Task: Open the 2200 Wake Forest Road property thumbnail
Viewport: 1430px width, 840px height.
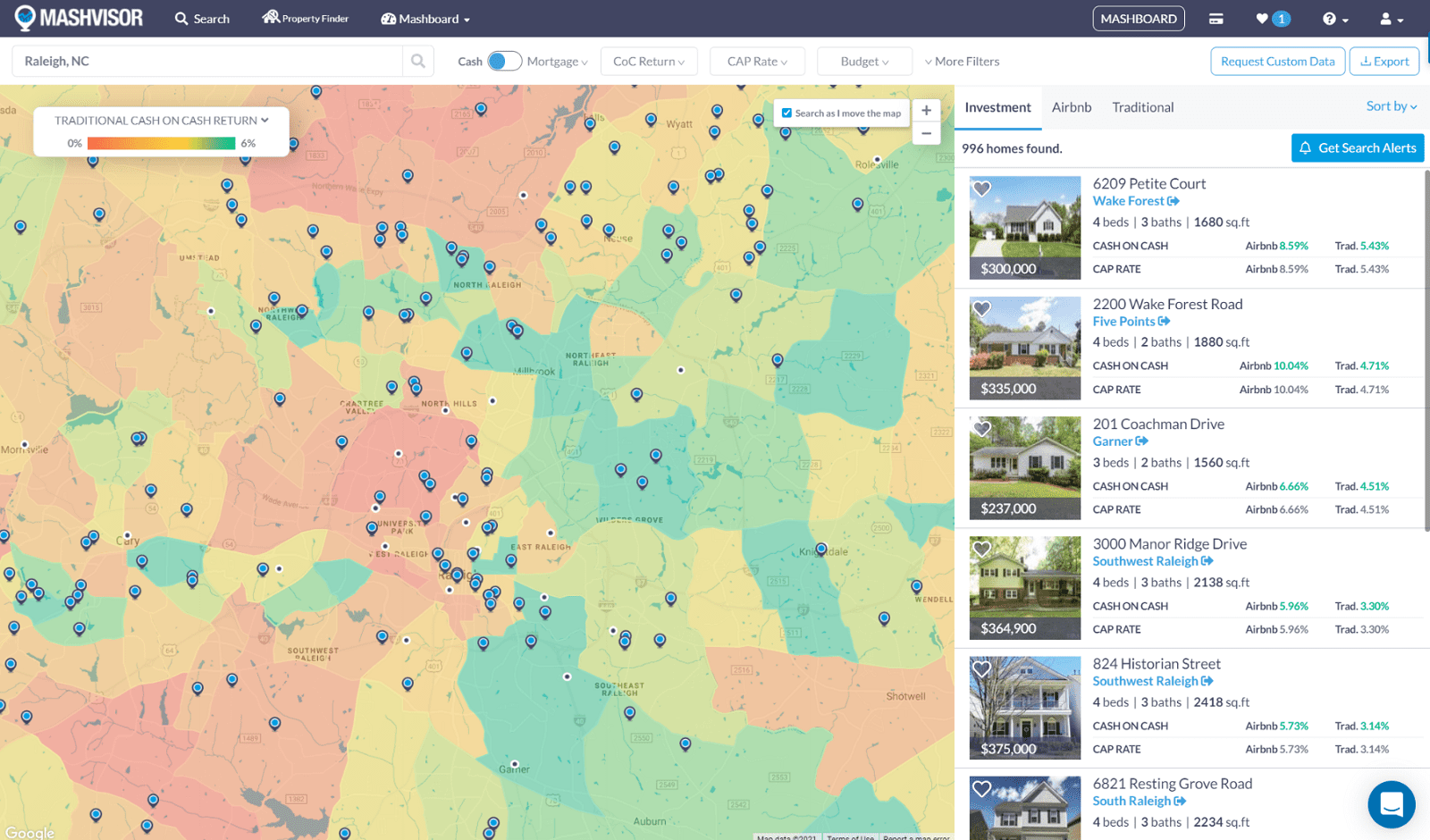Action: (1024, 348)
